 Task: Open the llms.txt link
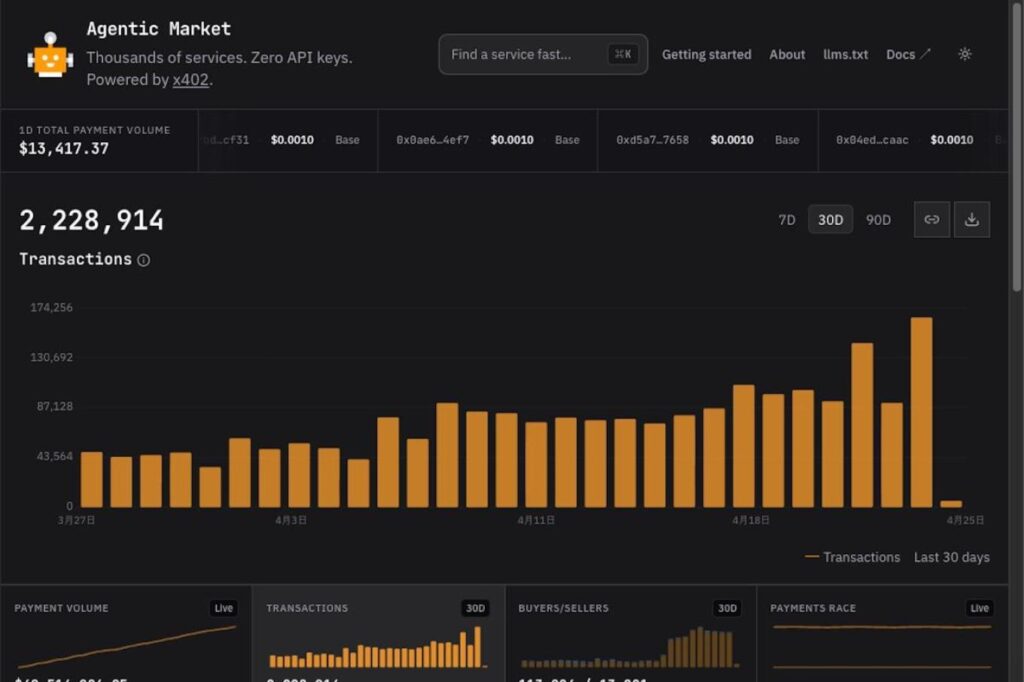845,55
